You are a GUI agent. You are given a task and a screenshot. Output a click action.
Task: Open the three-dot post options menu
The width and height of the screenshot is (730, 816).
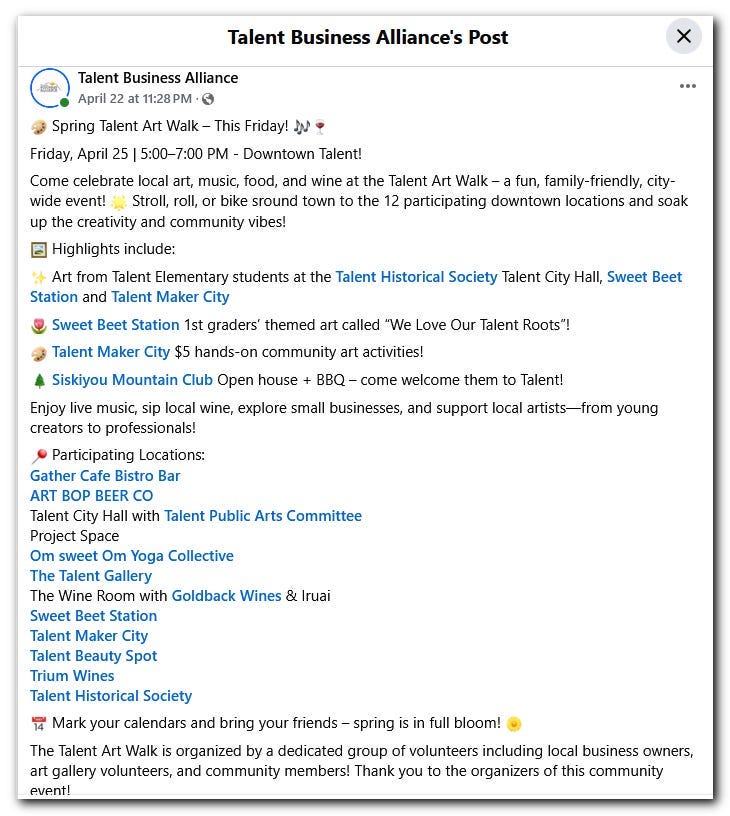(x=687, y=86)
